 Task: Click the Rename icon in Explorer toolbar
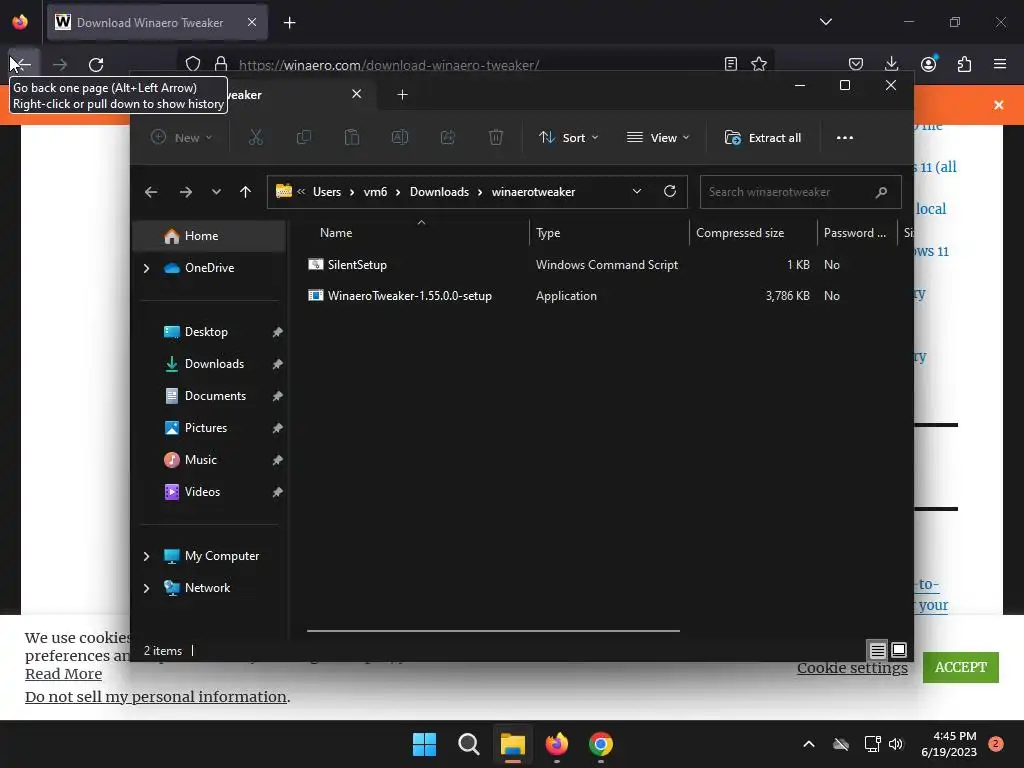(x=400, y=137)
